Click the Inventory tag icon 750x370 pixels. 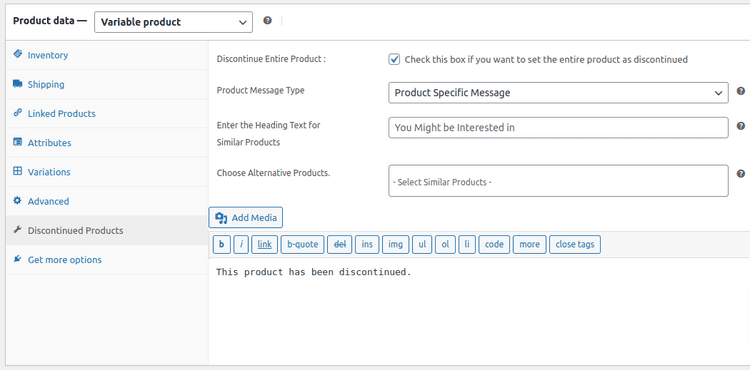point(18,54)
